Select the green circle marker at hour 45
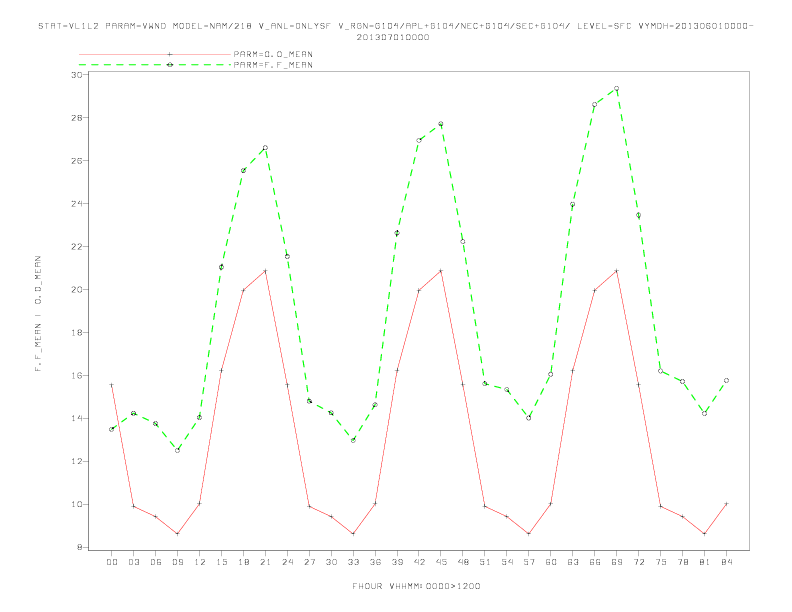 440,124
